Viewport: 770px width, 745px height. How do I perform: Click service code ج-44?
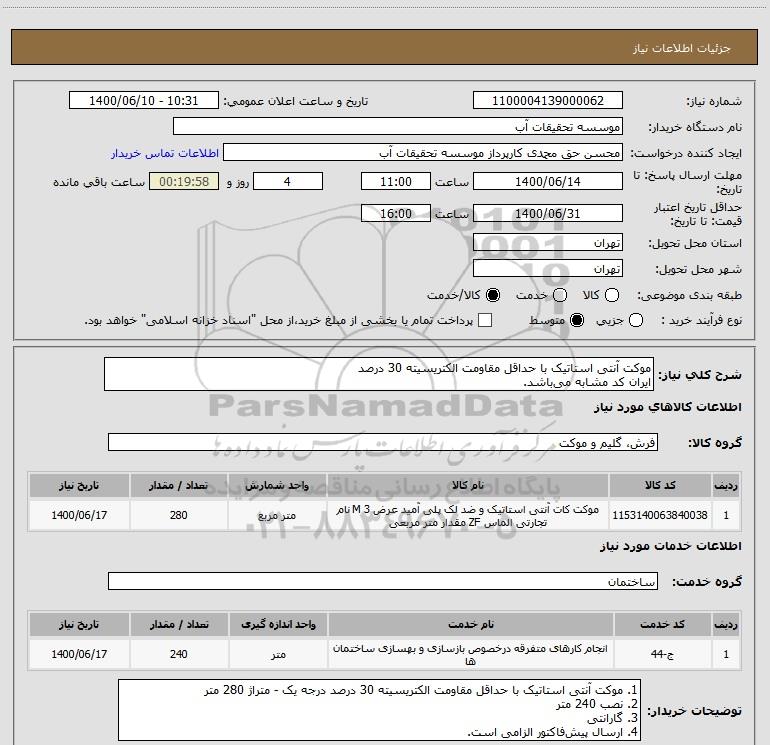click(x=662, y=654)
